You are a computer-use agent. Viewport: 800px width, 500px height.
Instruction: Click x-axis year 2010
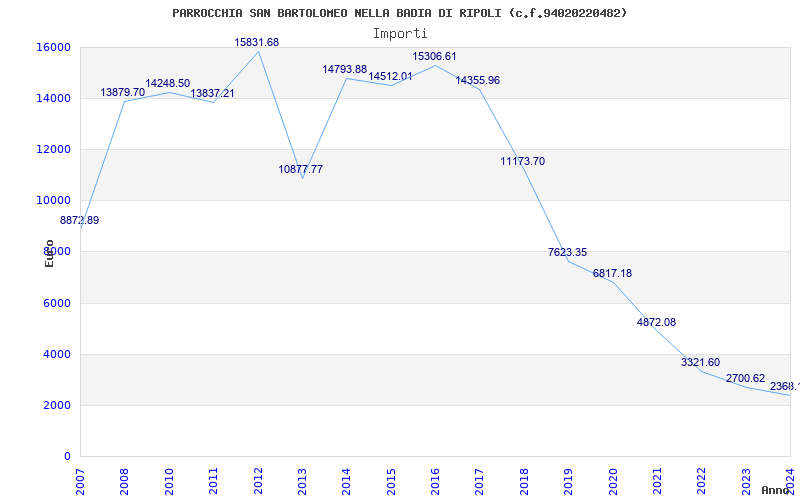(x=169, y=481)
